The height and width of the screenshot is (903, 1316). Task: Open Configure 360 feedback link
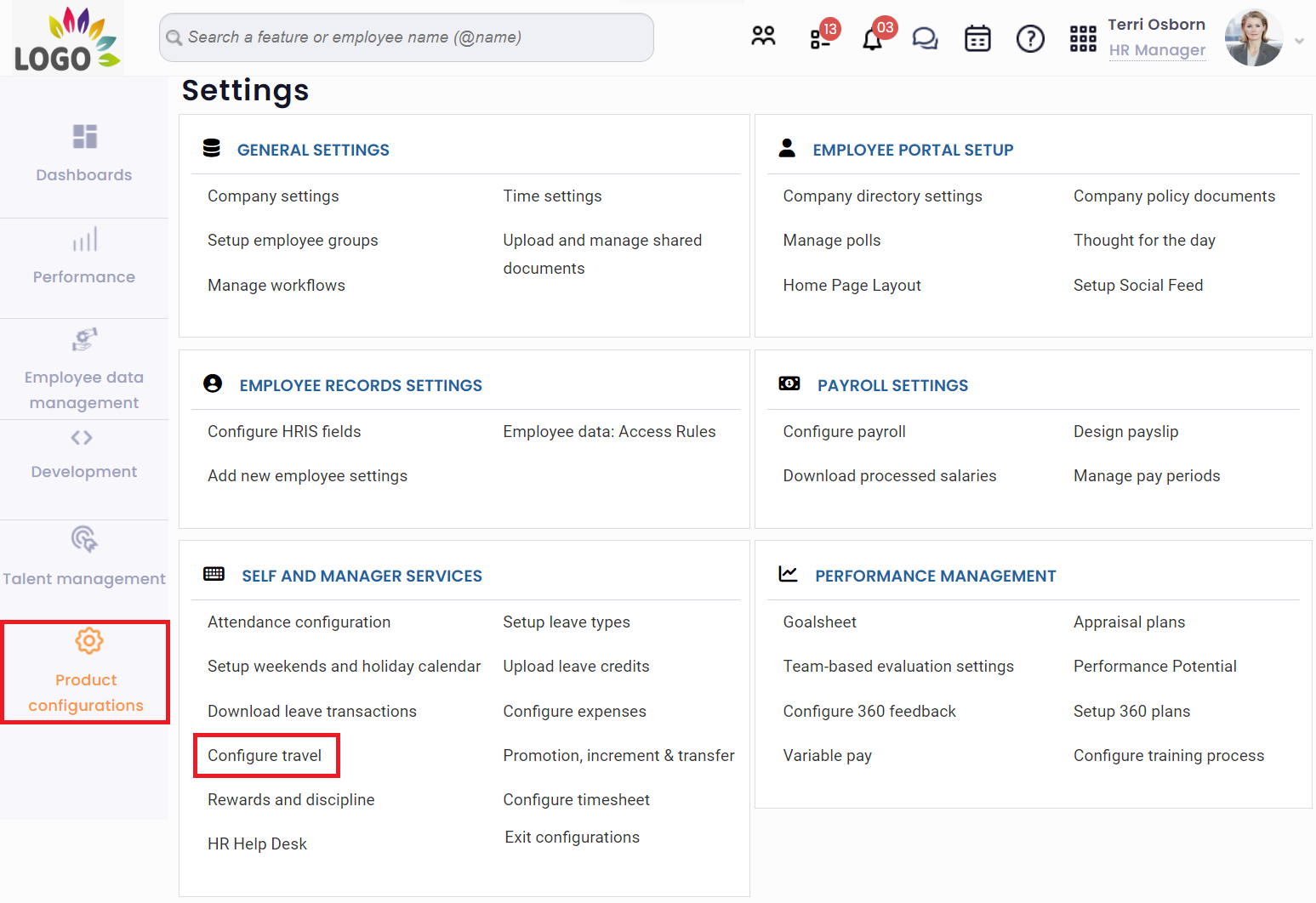click(x=869, y=712)
